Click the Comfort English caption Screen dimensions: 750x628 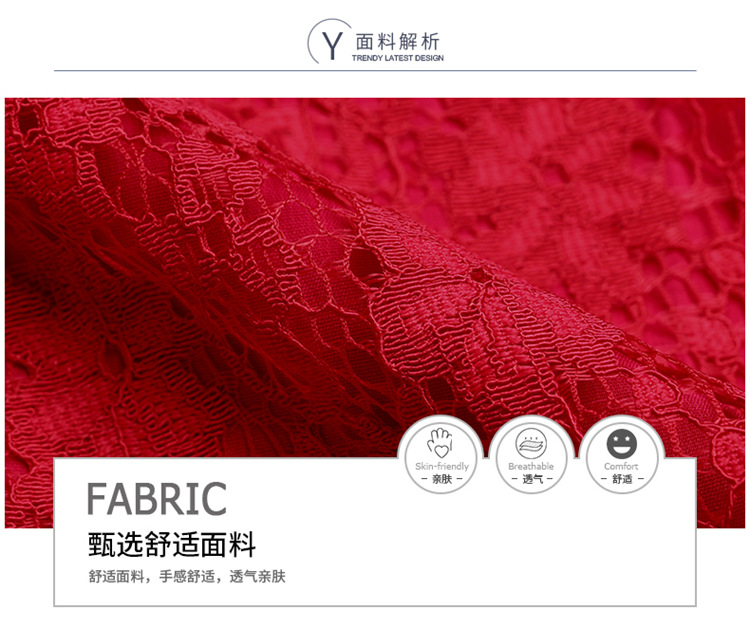[x=621, y=466]
